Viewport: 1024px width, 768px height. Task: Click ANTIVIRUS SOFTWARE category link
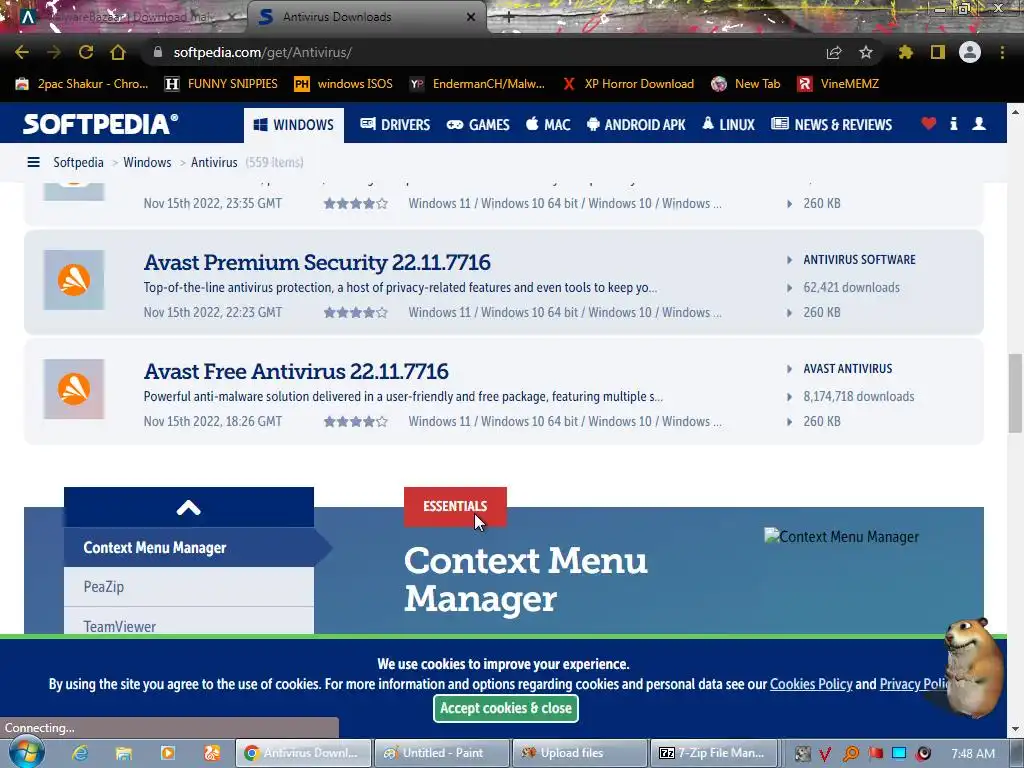[859, 260]
